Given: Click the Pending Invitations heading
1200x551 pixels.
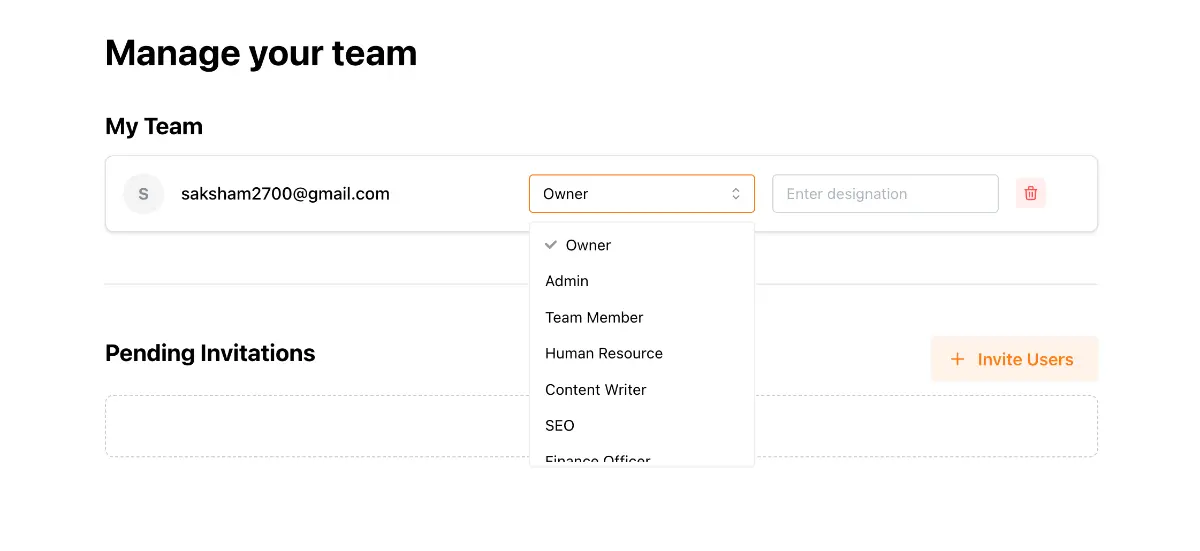Looking at the screenshot, I should point(210,353).
